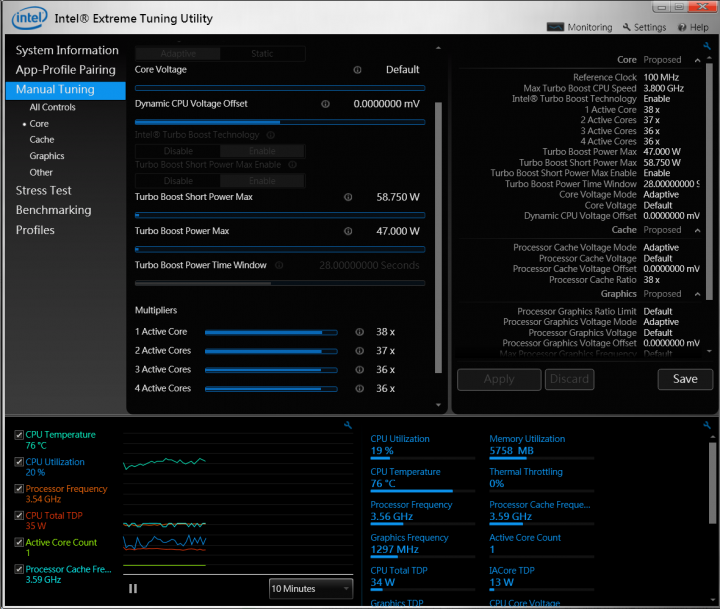This screenshot has height=609, width=720.
Task: Select All Controls under Manual Tuning
Action: click(52, 107)
